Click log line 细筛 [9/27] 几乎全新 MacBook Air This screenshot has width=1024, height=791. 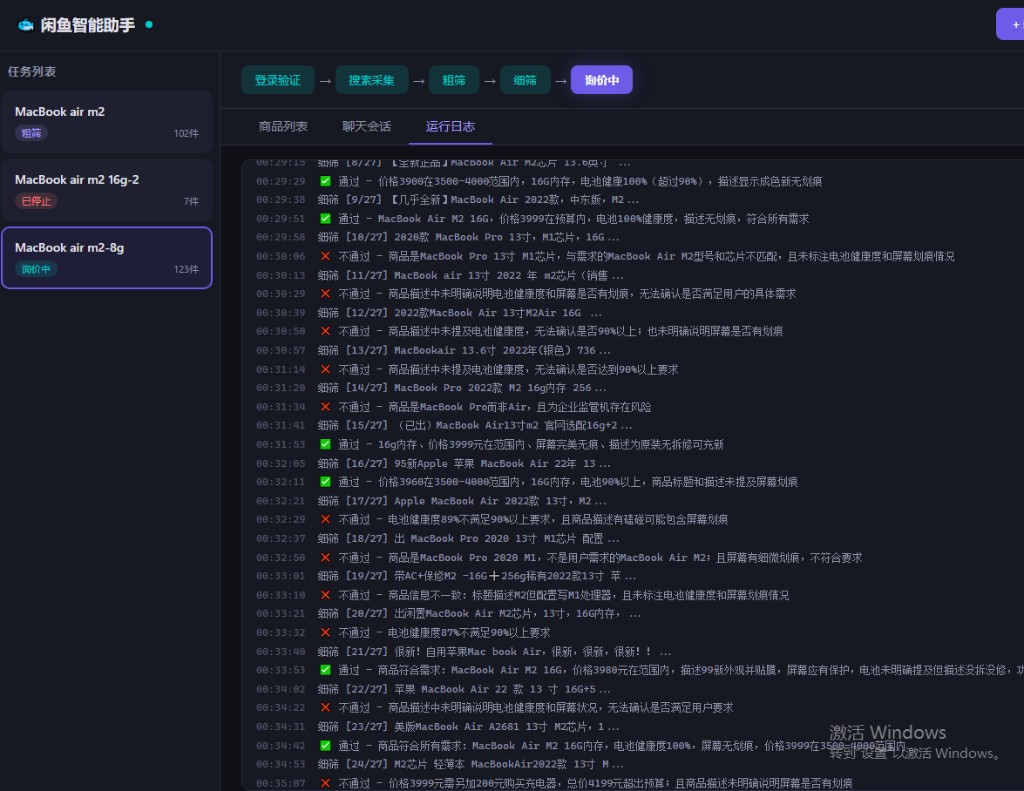coord(479,200)
